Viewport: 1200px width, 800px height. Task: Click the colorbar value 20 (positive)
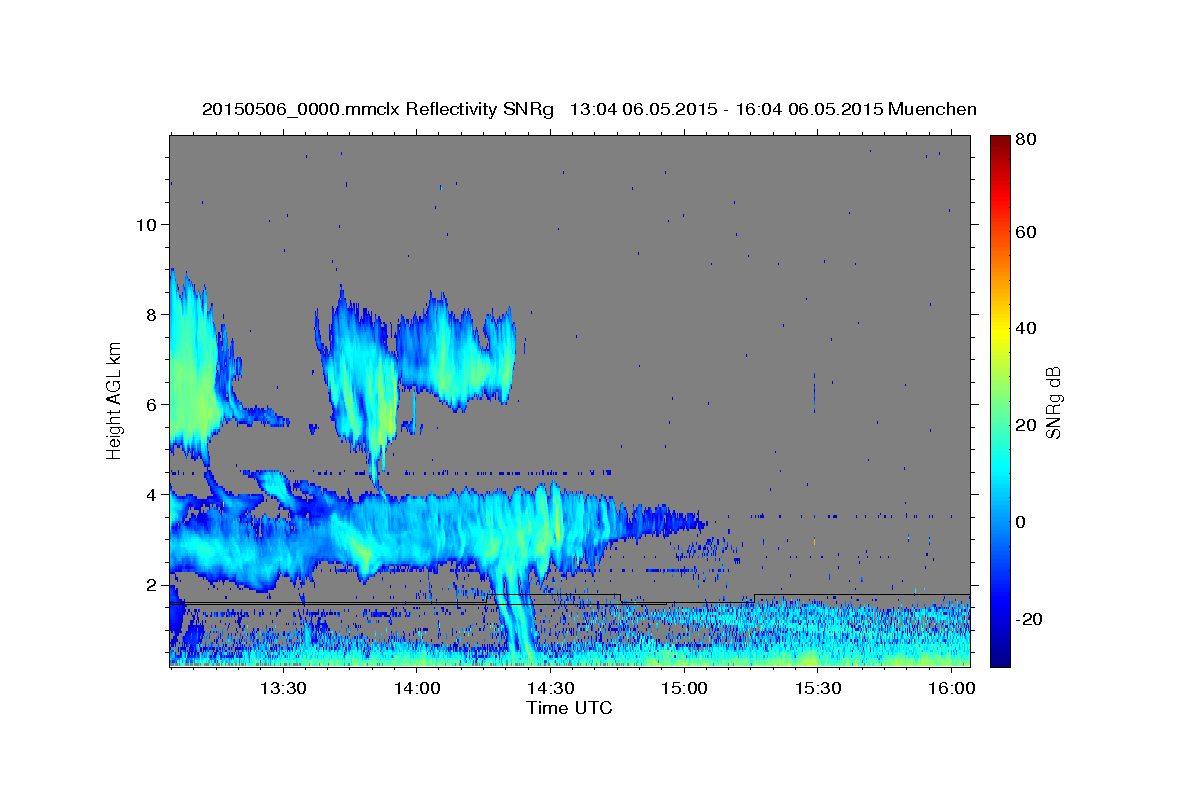click(x=1025, y=425)
